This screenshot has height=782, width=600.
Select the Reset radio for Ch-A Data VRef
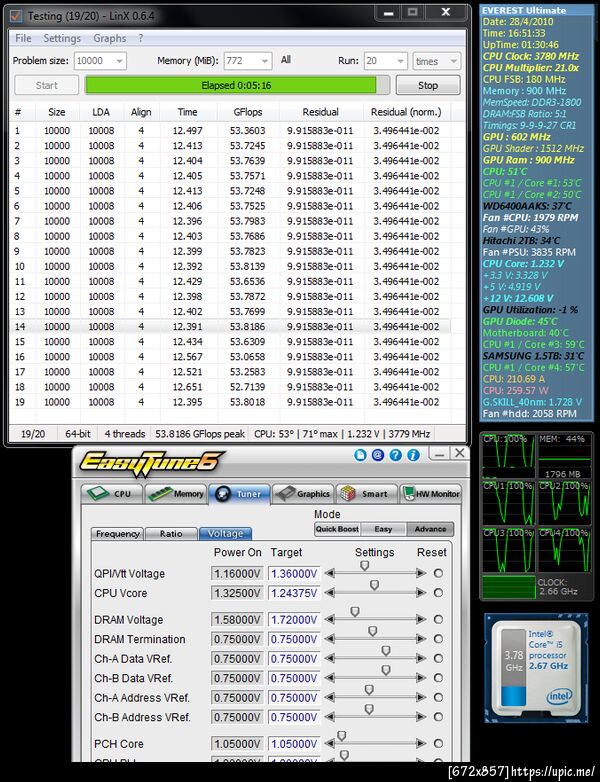click(438, 658)
